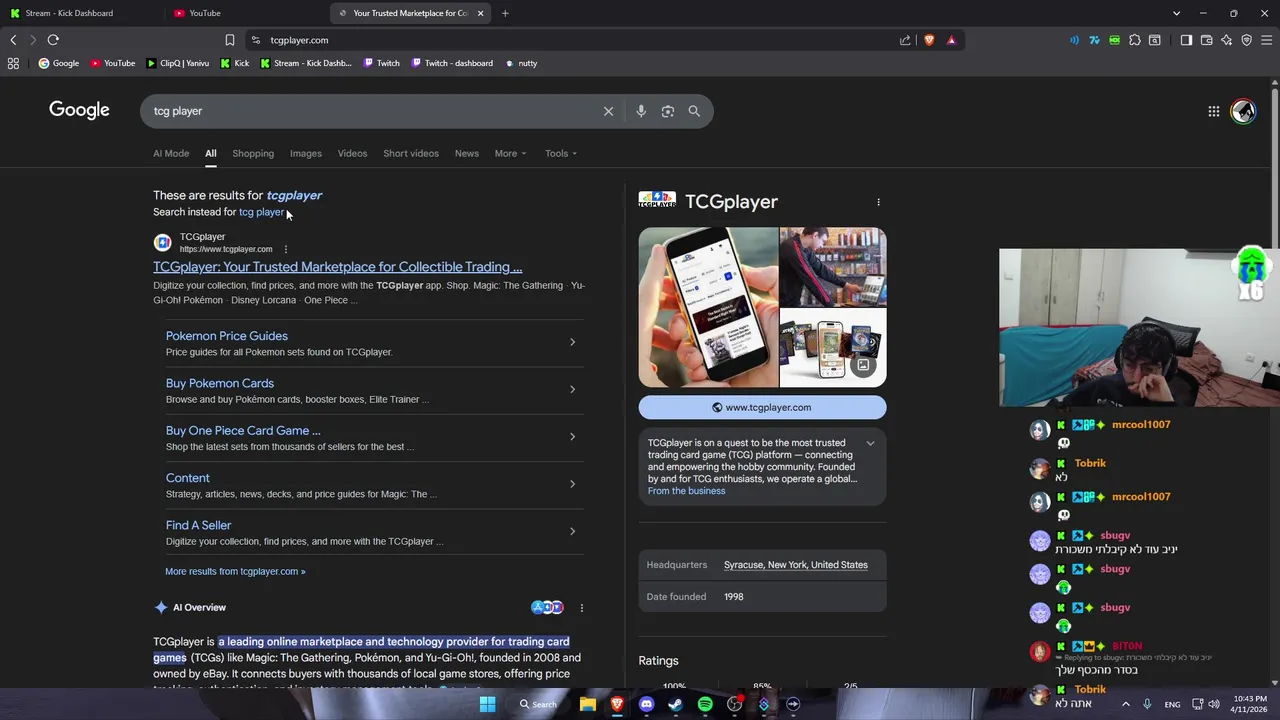Go back to the previous page
The height and width of the screenshot is (720, 1280).
click(13, 40)
